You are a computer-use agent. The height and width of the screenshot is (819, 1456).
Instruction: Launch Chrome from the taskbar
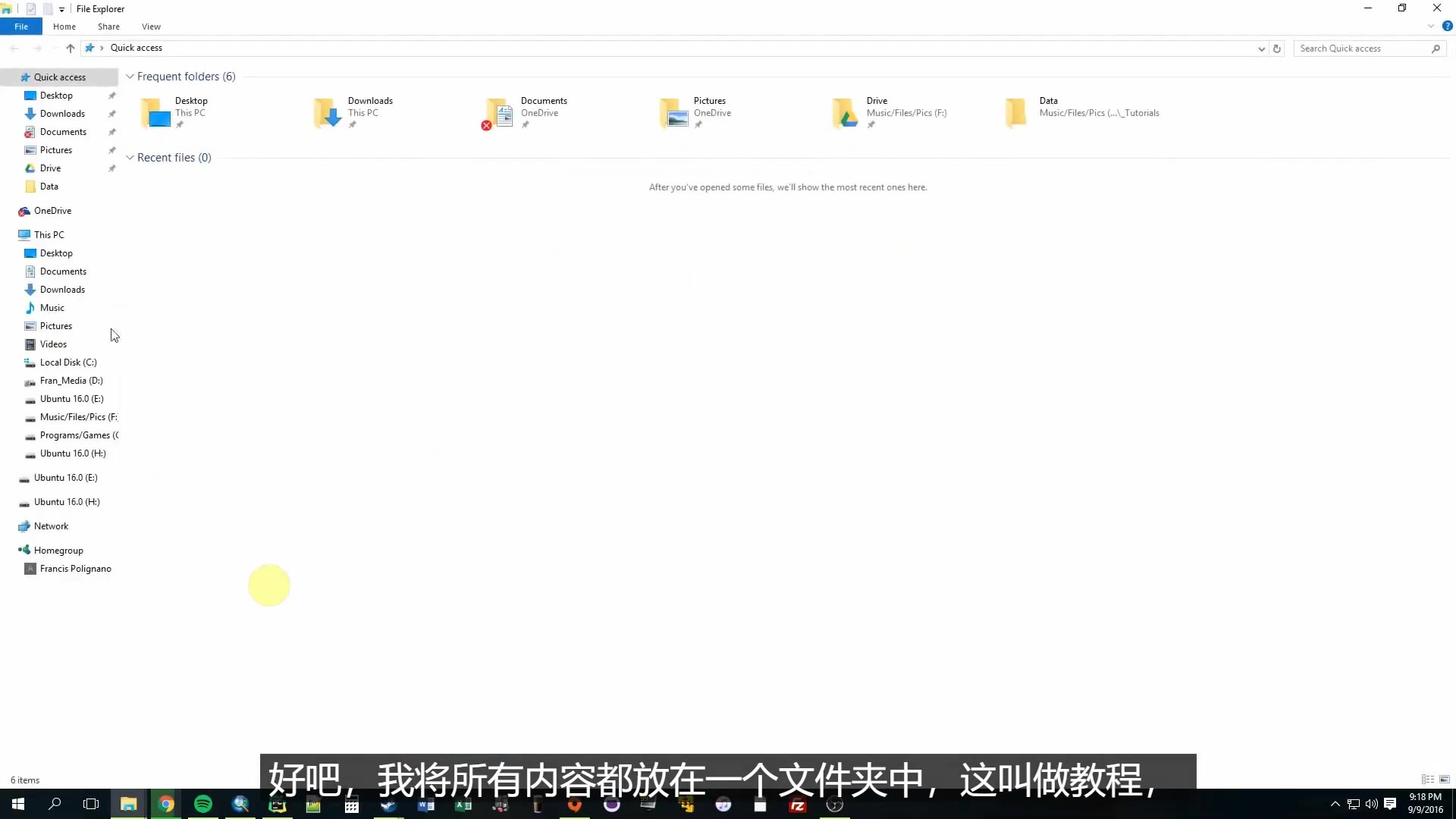[x=166, y=804]
